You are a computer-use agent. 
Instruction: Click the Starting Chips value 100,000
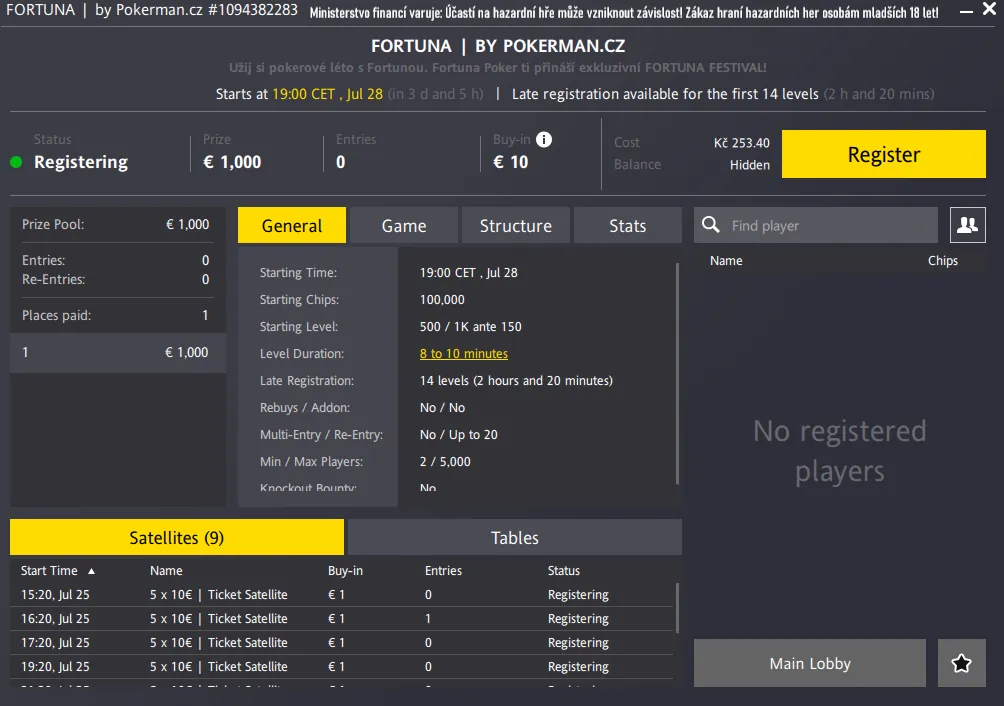pyautogui.click(x=442, y=300)
